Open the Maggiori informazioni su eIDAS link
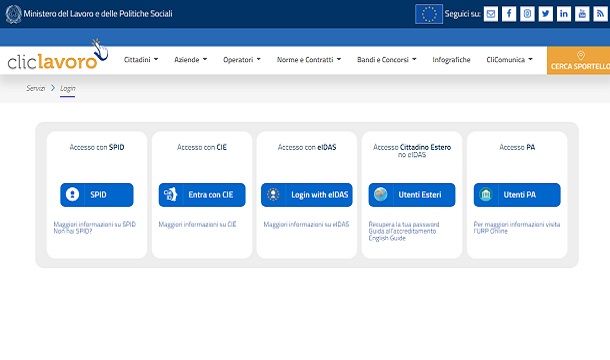The width and height of the screenshot is (610, 360). [306, 225]
